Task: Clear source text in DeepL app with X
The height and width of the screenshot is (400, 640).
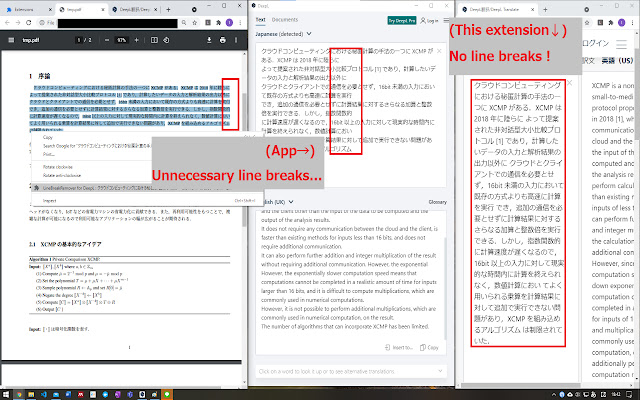Action: pos(439,51)
